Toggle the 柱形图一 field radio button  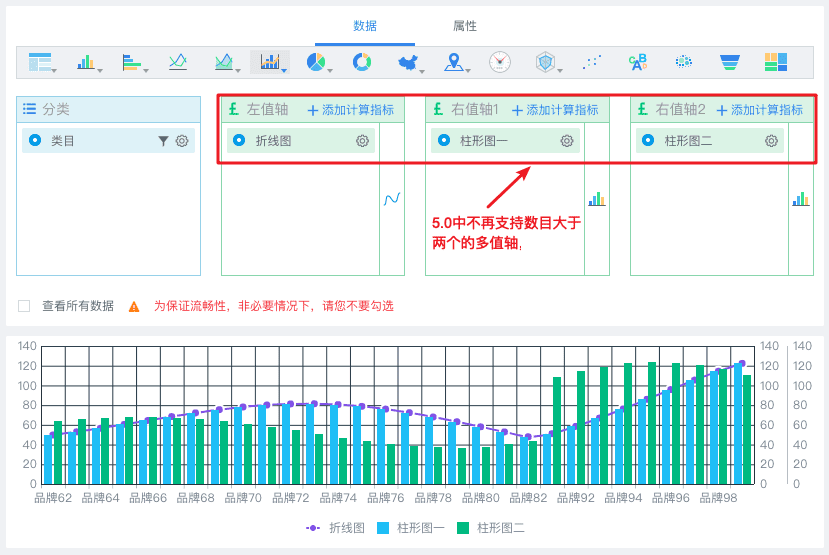coord(444,140)
